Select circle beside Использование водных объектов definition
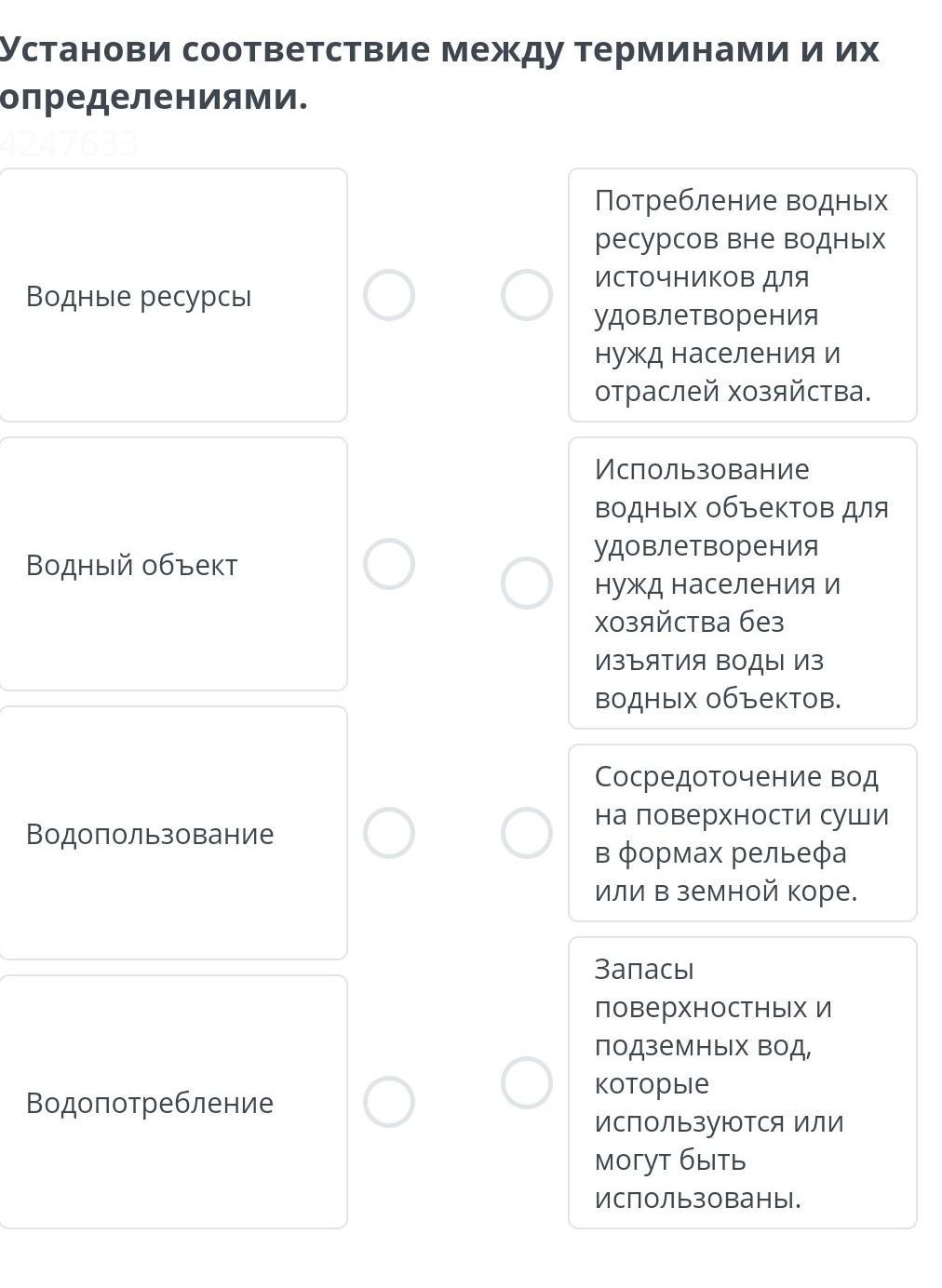The height and width of the screenshot is (1288, 942). 527,584
